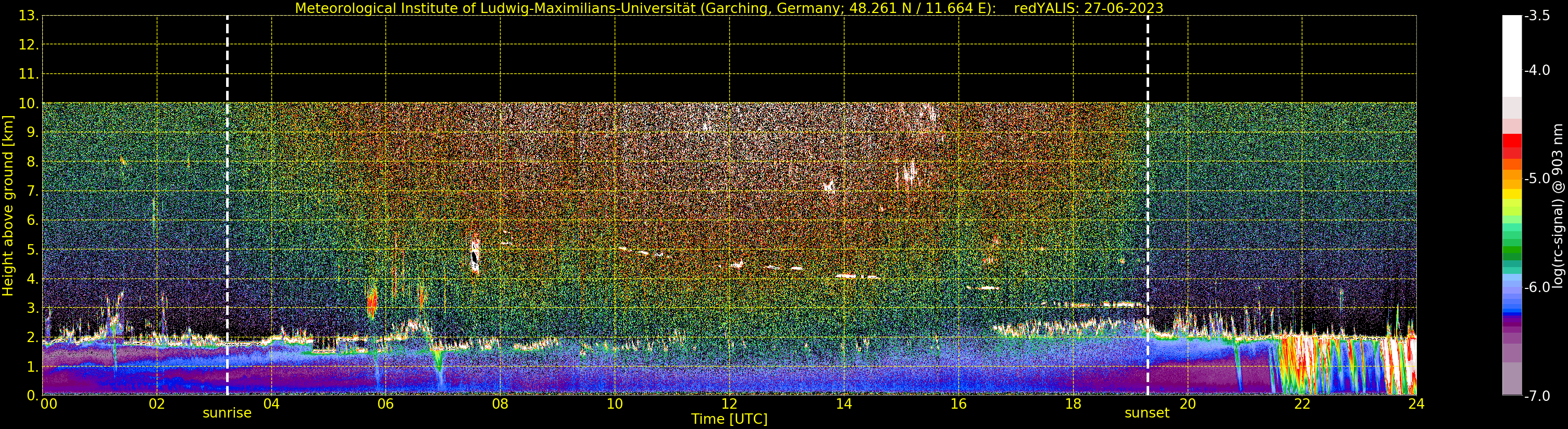This screenshot has width=1568, height=429.
Task: Click the time axis tick '04'
Action: coord(271,404)
